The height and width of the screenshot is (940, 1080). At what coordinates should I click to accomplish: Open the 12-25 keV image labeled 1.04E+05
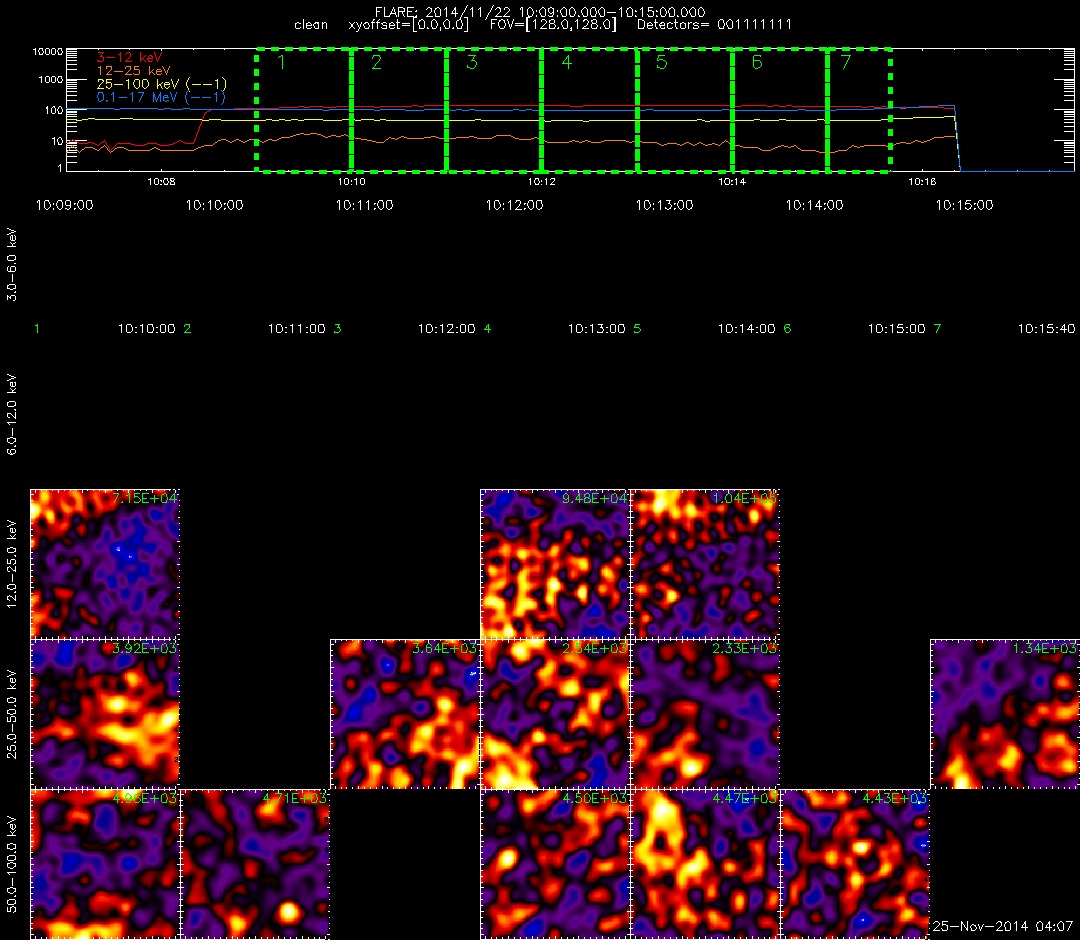click(x=705, y=564)
